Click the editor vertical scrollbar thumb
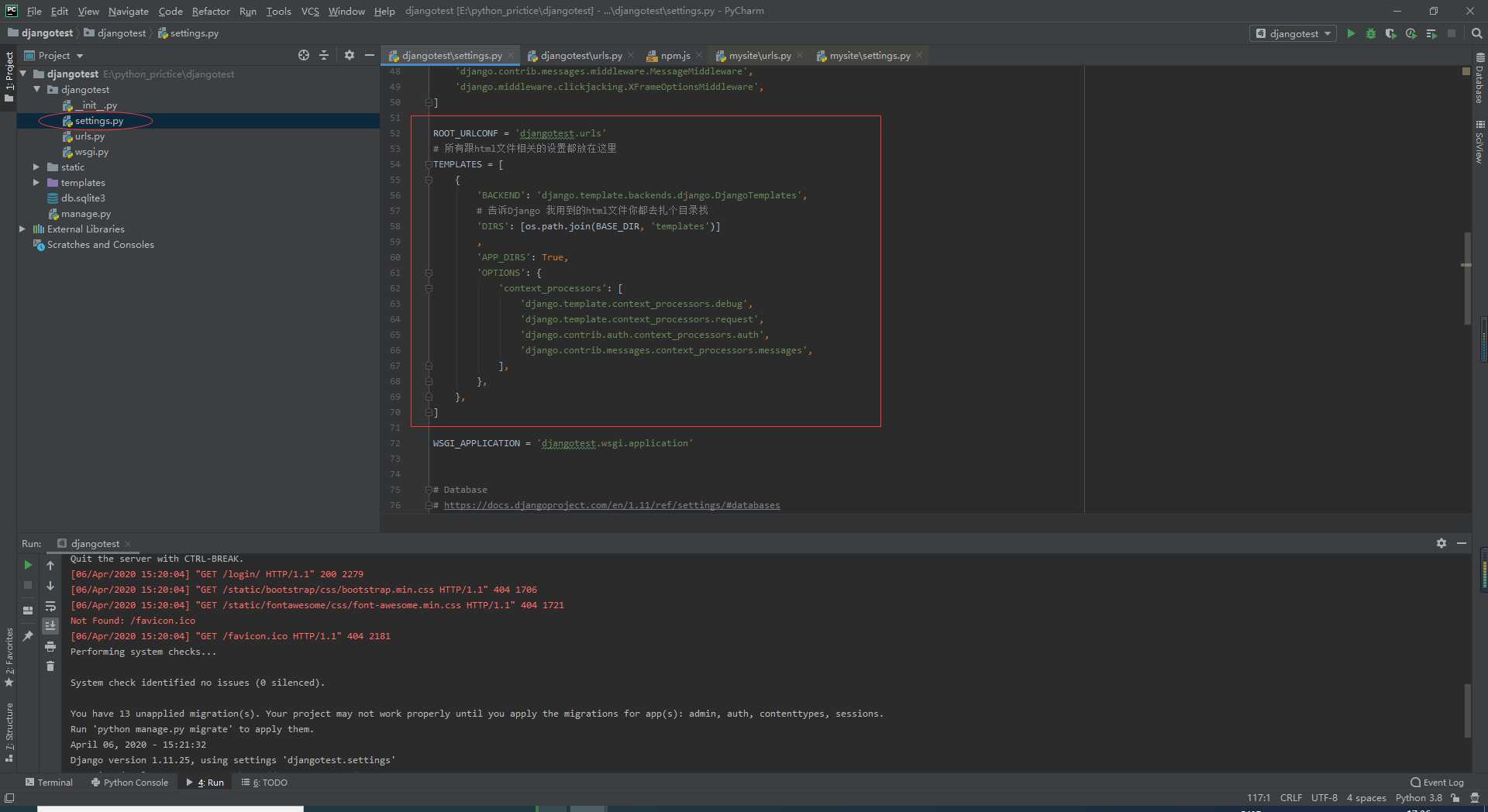This screenshot has height=812, width=1488. (1467, 279)
